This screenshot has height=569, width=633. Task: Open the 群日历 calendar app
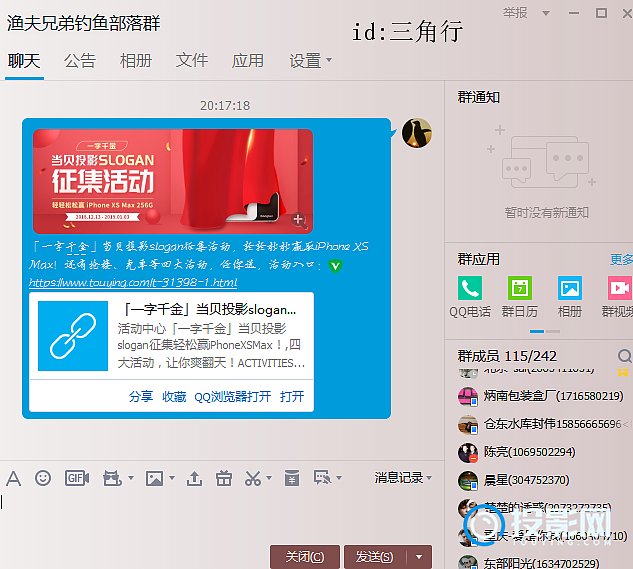[x=520, y=288]
